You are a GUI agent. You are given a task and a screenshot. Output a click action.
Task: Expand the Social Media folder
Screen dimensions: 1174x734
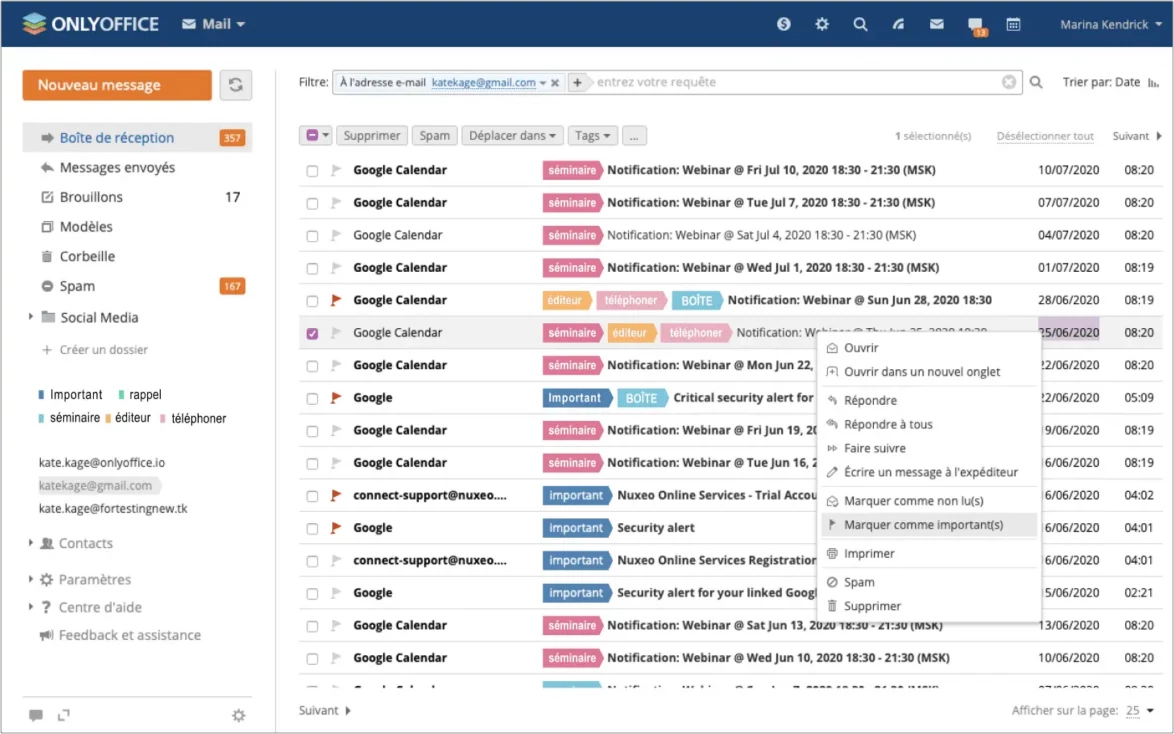point(31,317)
